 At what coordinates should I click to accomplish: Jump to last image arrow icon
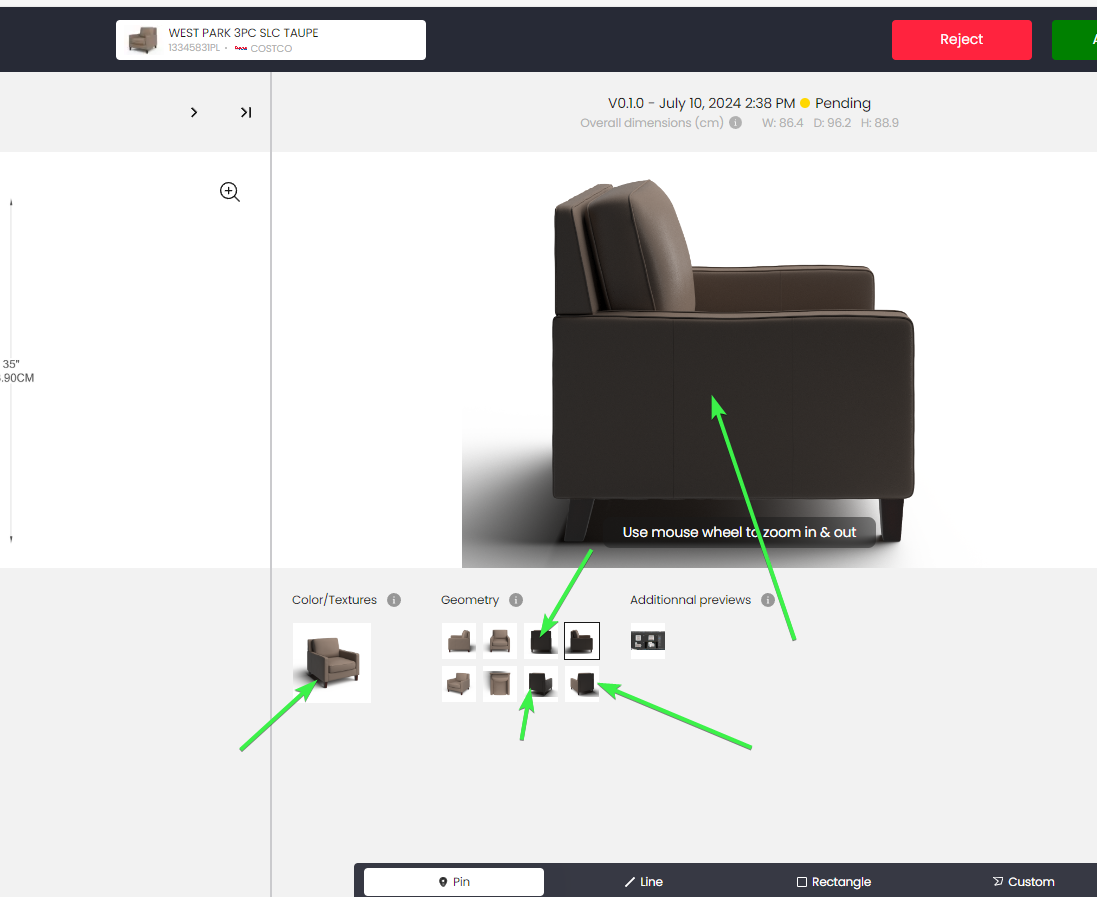pos(246,113)
